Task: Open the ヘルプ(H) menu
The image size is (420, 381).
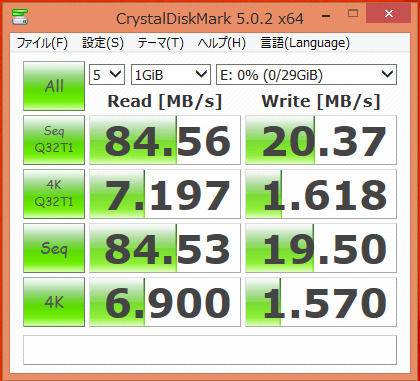Action: point(221,43)
